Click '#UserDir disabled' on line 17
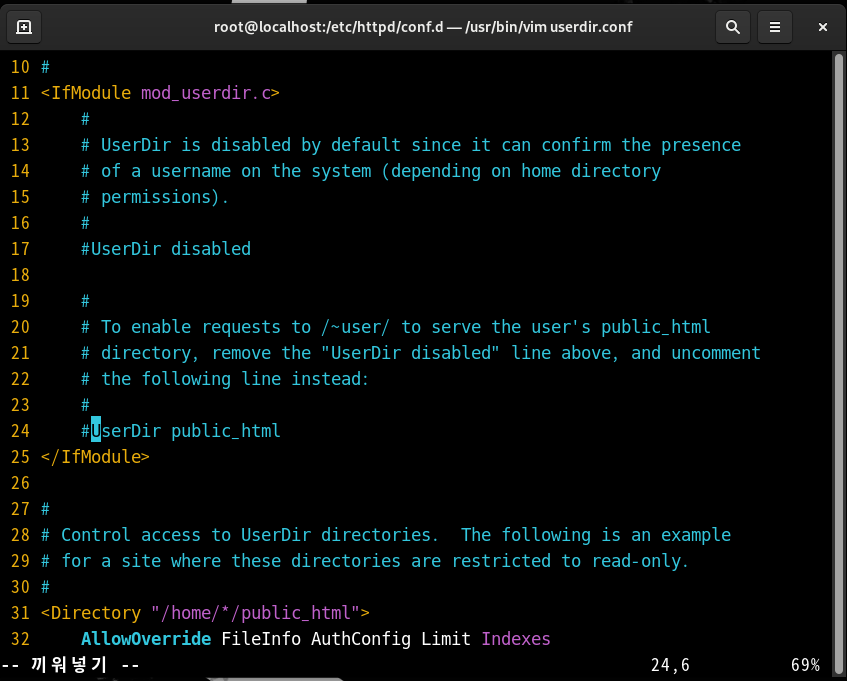 coord(166,249)
